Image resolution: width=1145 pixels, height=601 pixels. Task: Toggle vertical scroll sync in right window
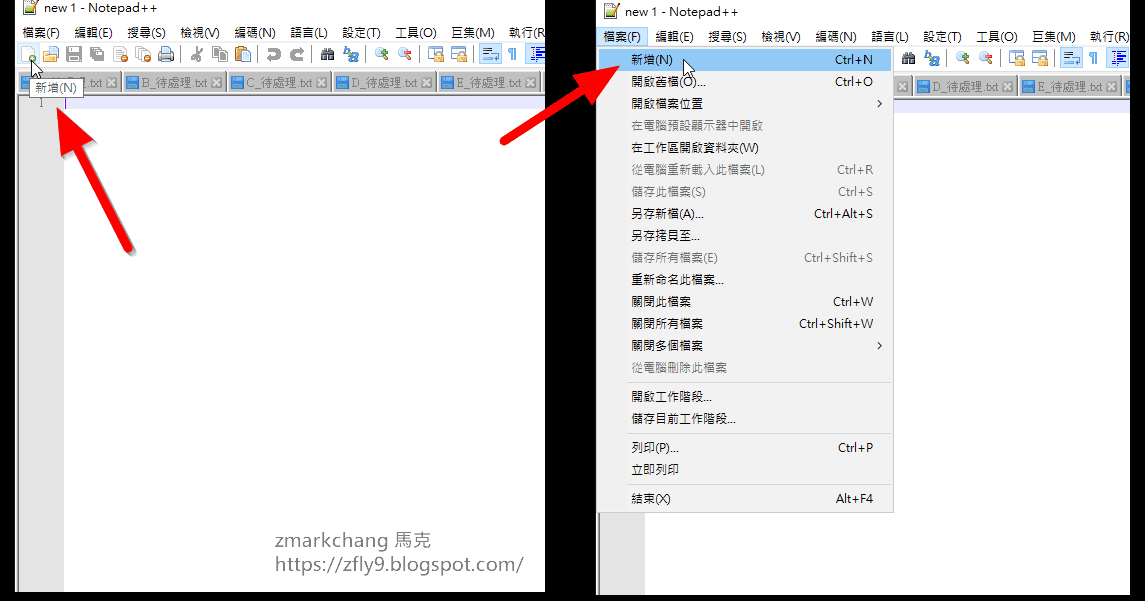1016,58
